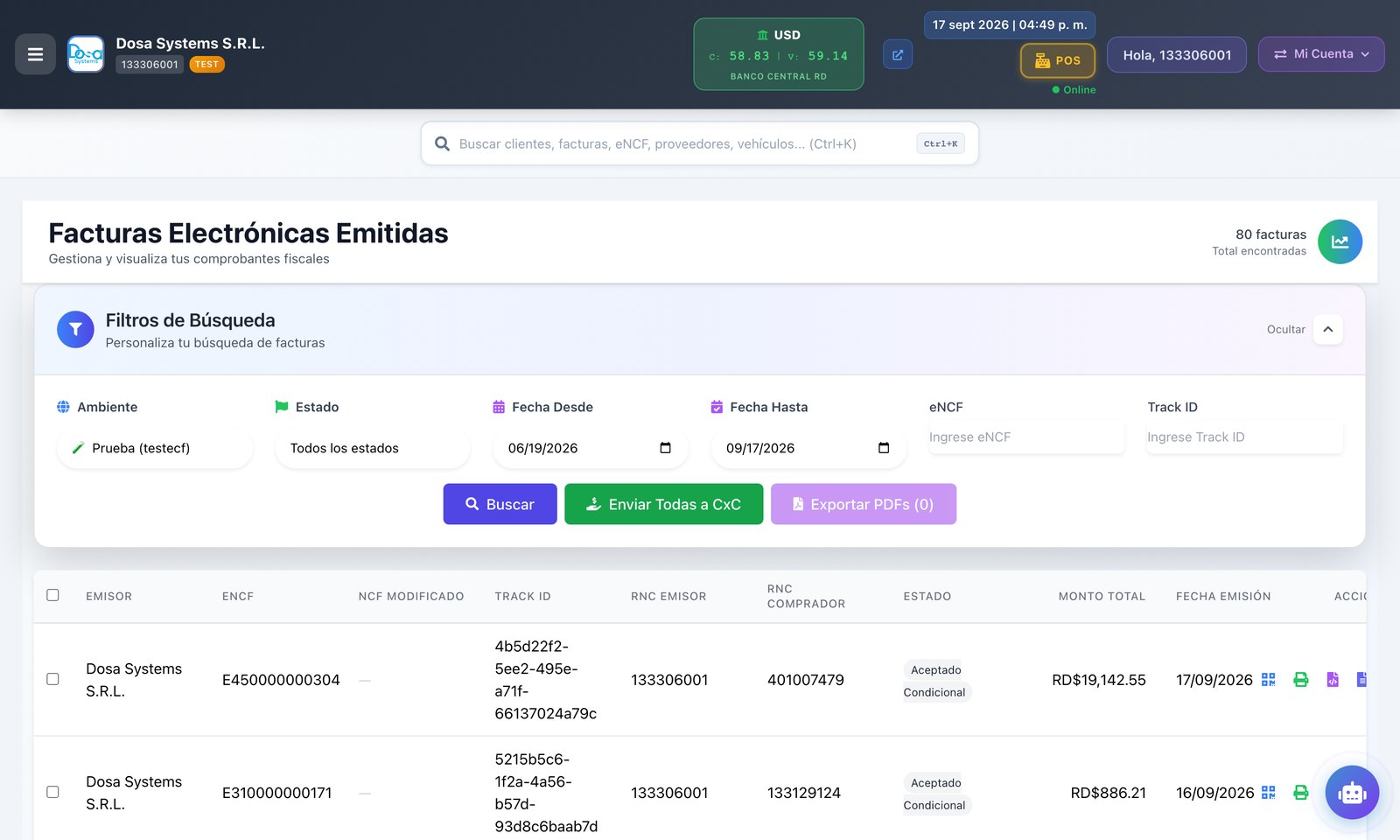
Task: Click the MONTO TOTAL column header
Action: tap(1102, 597)
